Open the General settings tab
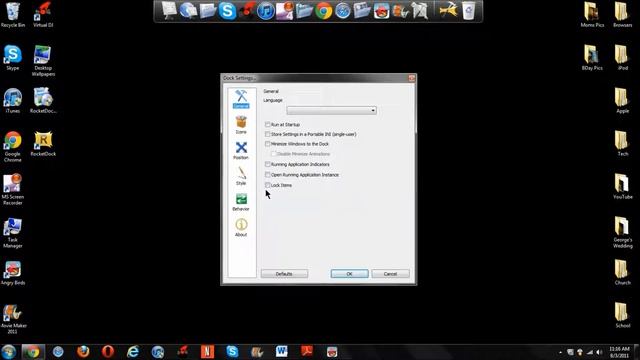Image resolution: width=640 pixels, height=360 pixels. click(241, 99)
